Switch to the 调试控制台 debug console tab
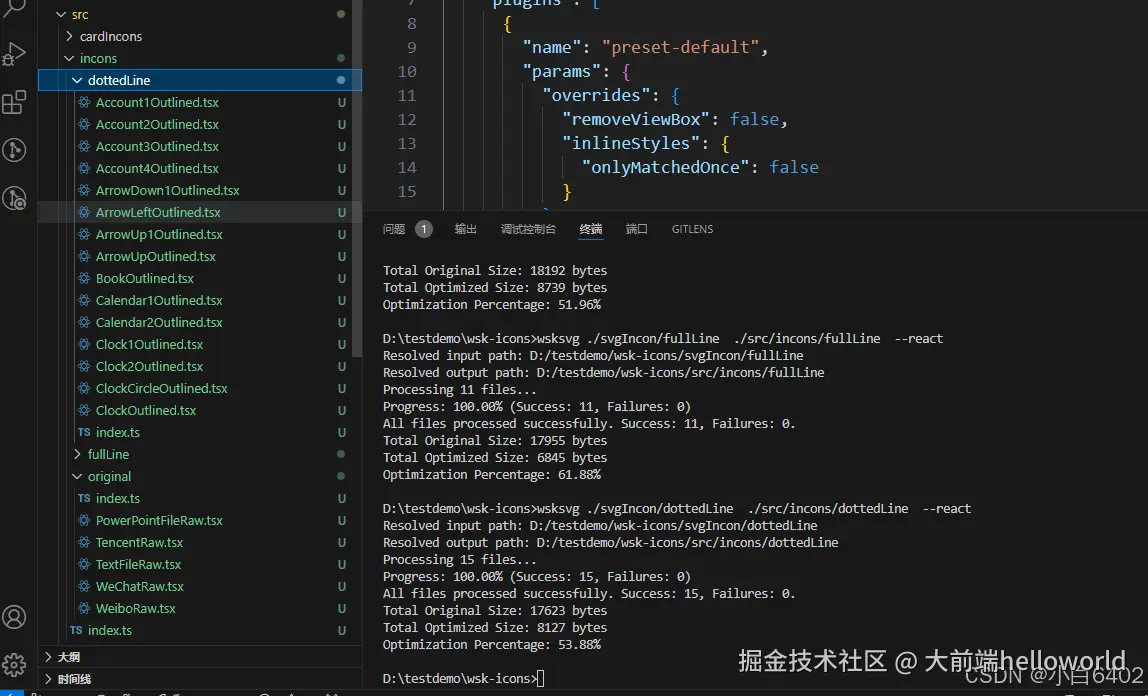Image resolution: width=1148 pixels, height=696 pixels. coord(528,229)
